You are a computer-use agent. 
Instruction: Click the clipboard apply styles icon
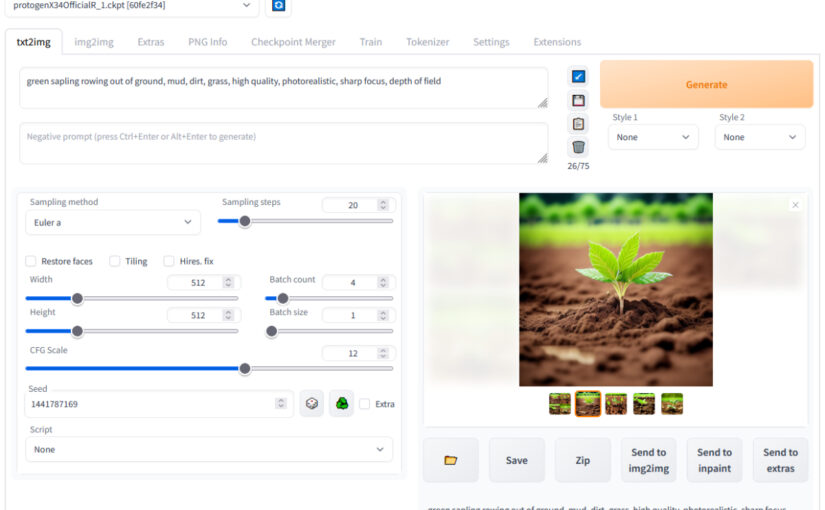[x=578, y=124]
